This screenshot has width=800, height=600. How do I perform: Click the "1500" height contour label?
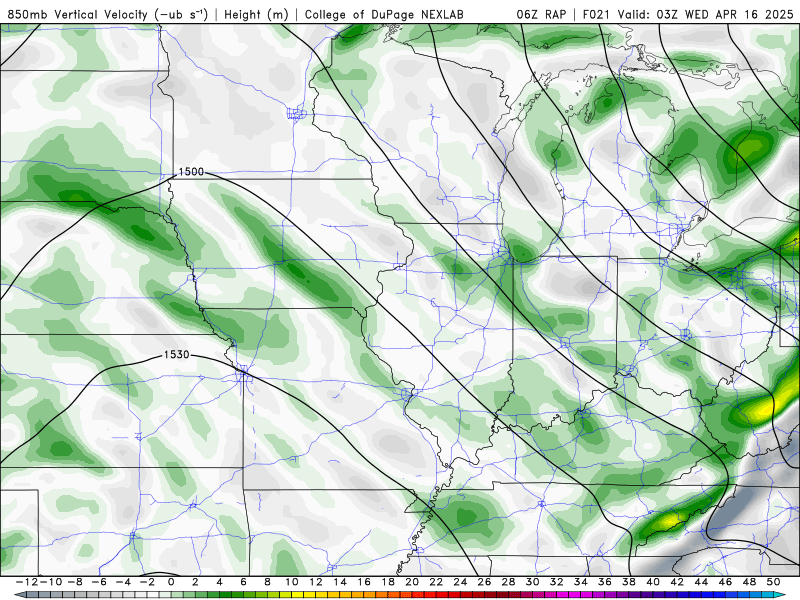(191, 172)
